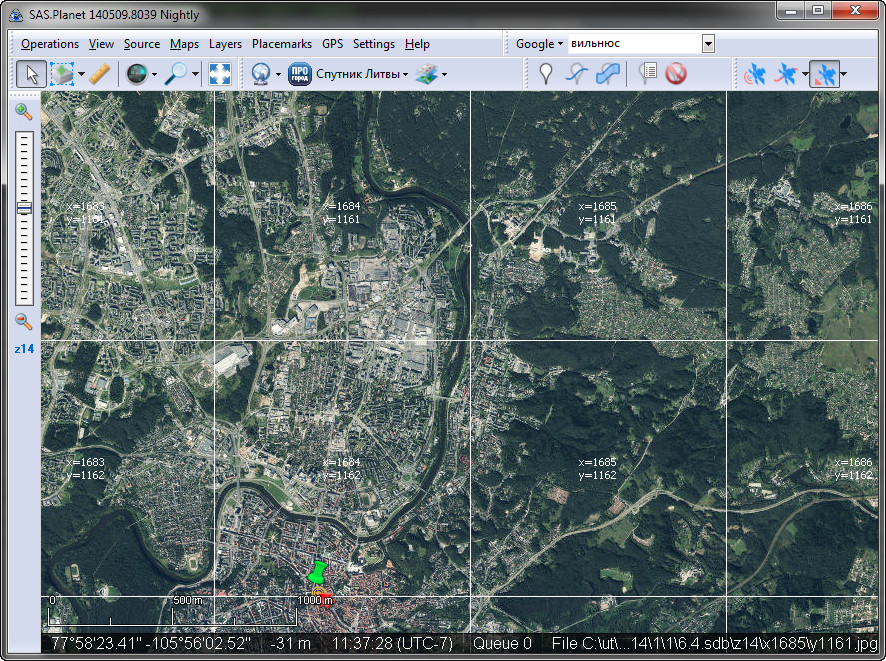The width and height of the screenshot is (886, 661).
Task: Select the arrow move/pointer tool
Action: coord(31,74)
